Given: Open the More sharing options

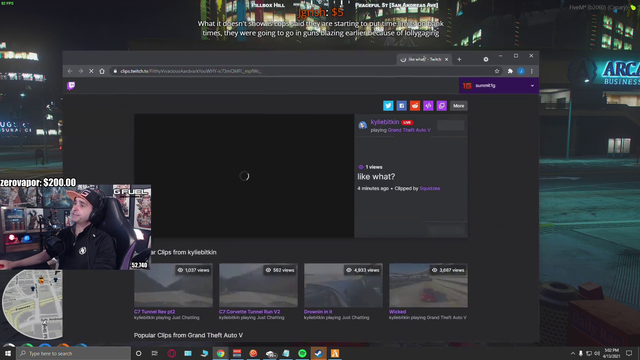Looking at the screenshot, I should point(458,106).
